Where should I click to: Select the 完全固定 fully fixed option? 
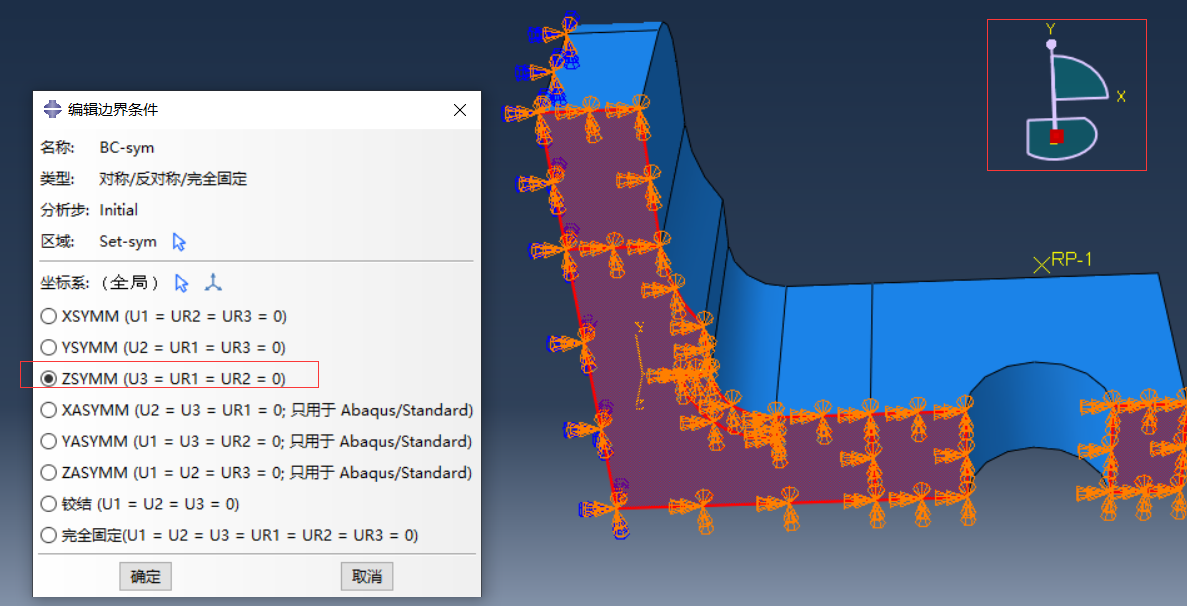pos(48,535)
